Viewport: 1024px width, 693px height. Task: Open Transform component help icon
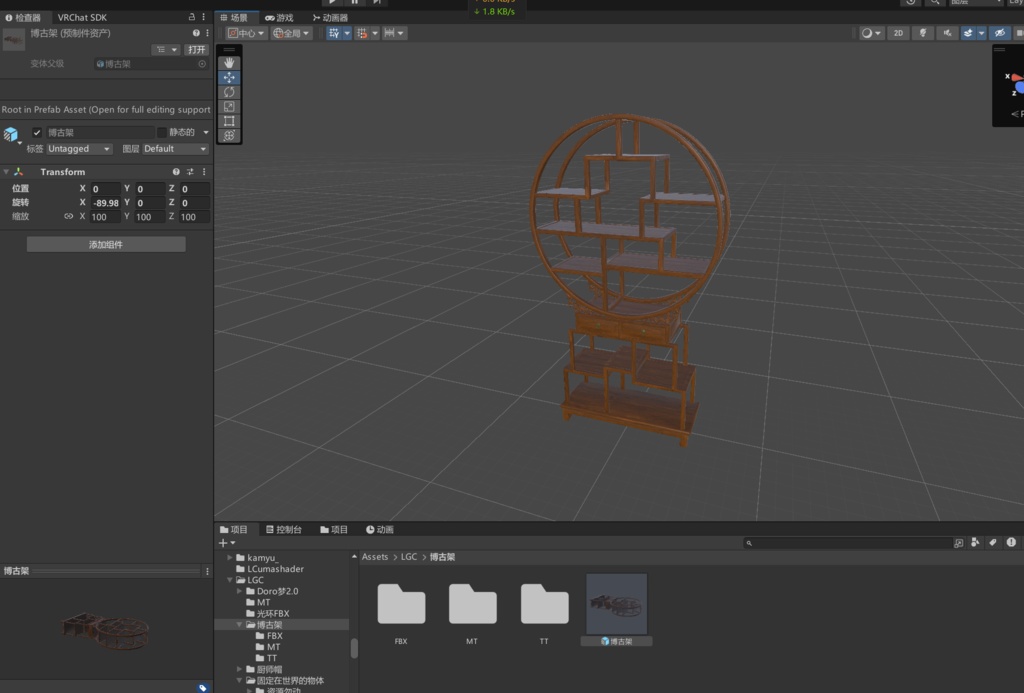coord(176,172)
